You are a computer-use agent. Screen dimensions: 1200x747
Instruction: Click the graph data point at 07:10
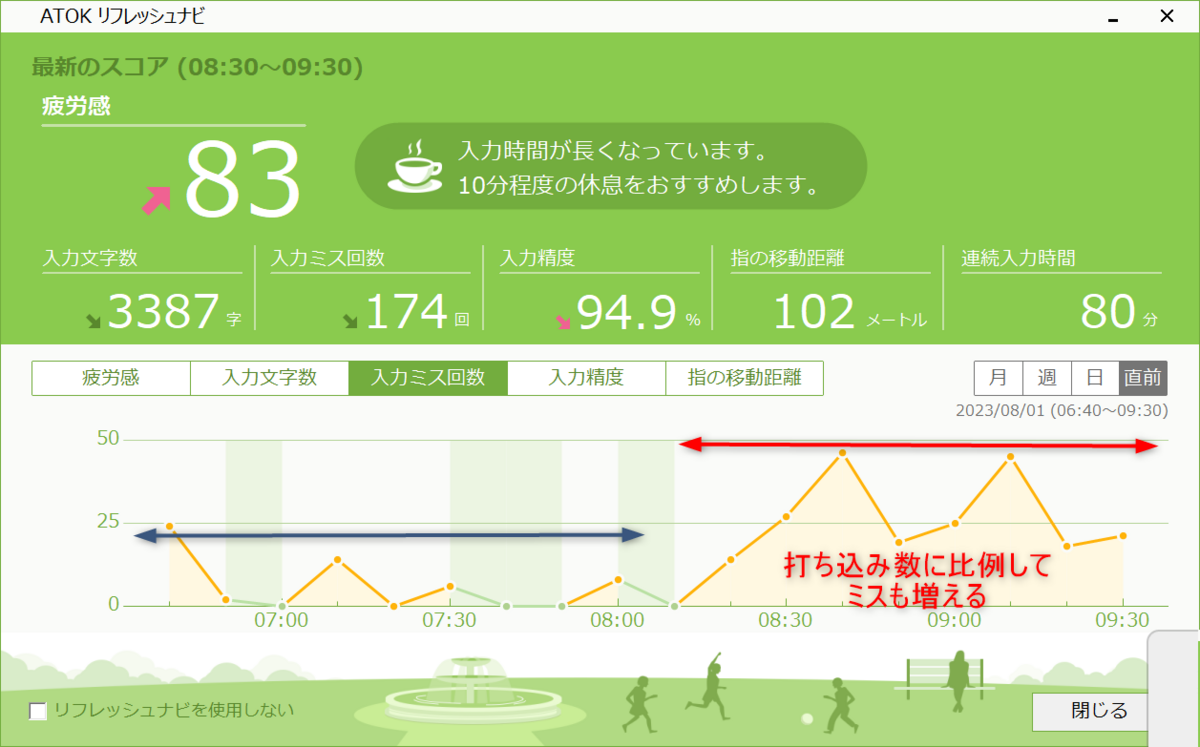pos(338,559)
